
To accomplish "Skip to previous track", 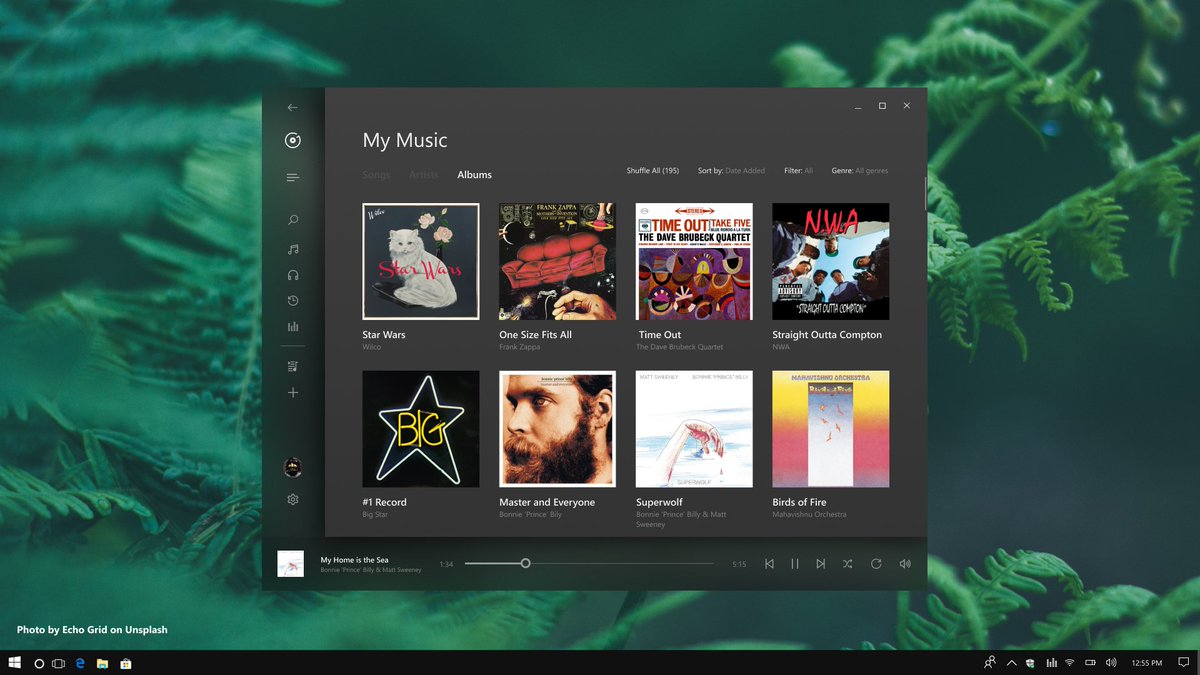I will coord(769,564).
